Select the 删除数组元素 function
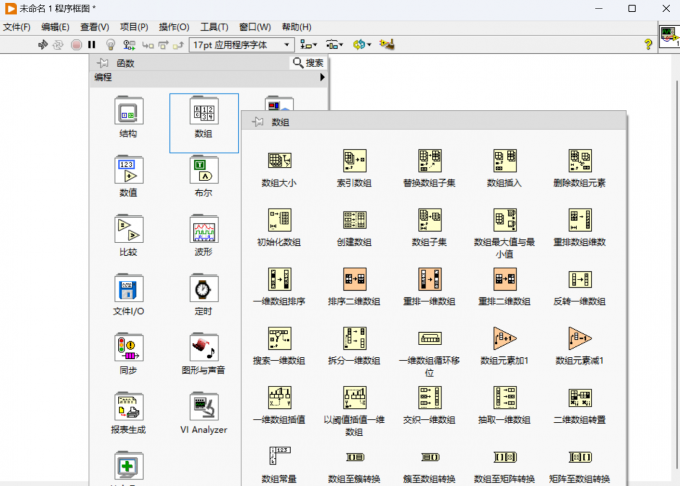This screenshot has height=486, width=680. 580,160
